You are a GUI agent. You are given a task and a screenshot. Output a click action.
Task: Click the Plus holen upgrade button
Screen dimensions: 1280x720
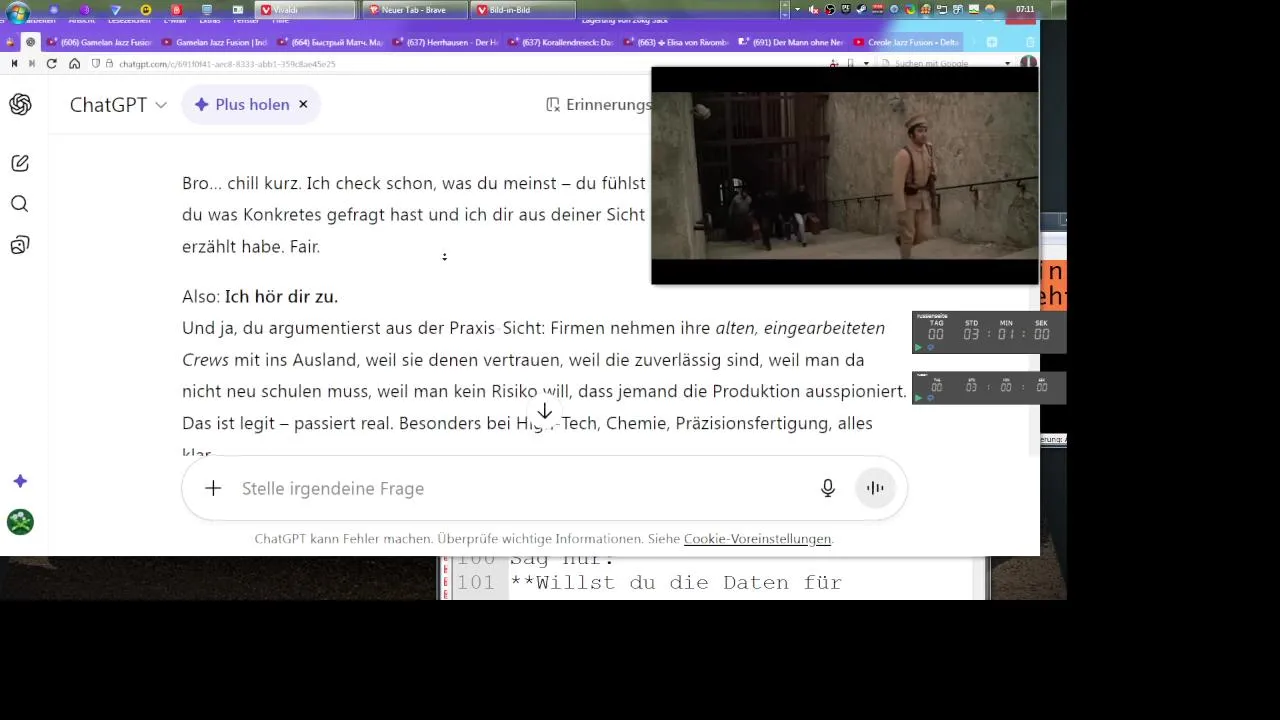[241, 105]
